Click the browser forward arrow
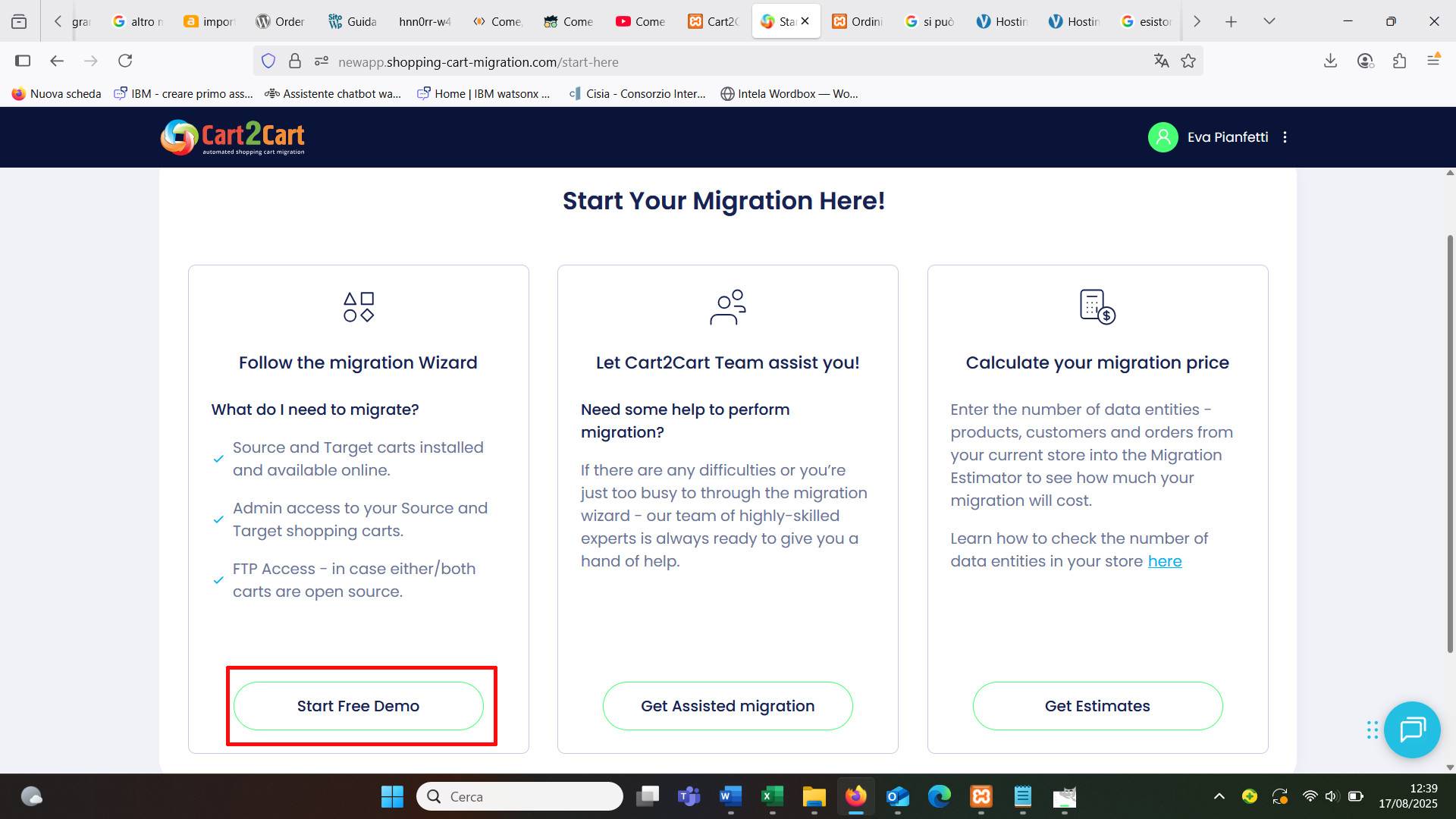The height and width of the screenshot is (819, 1456). pyautogui.click(x=91, y=61)
